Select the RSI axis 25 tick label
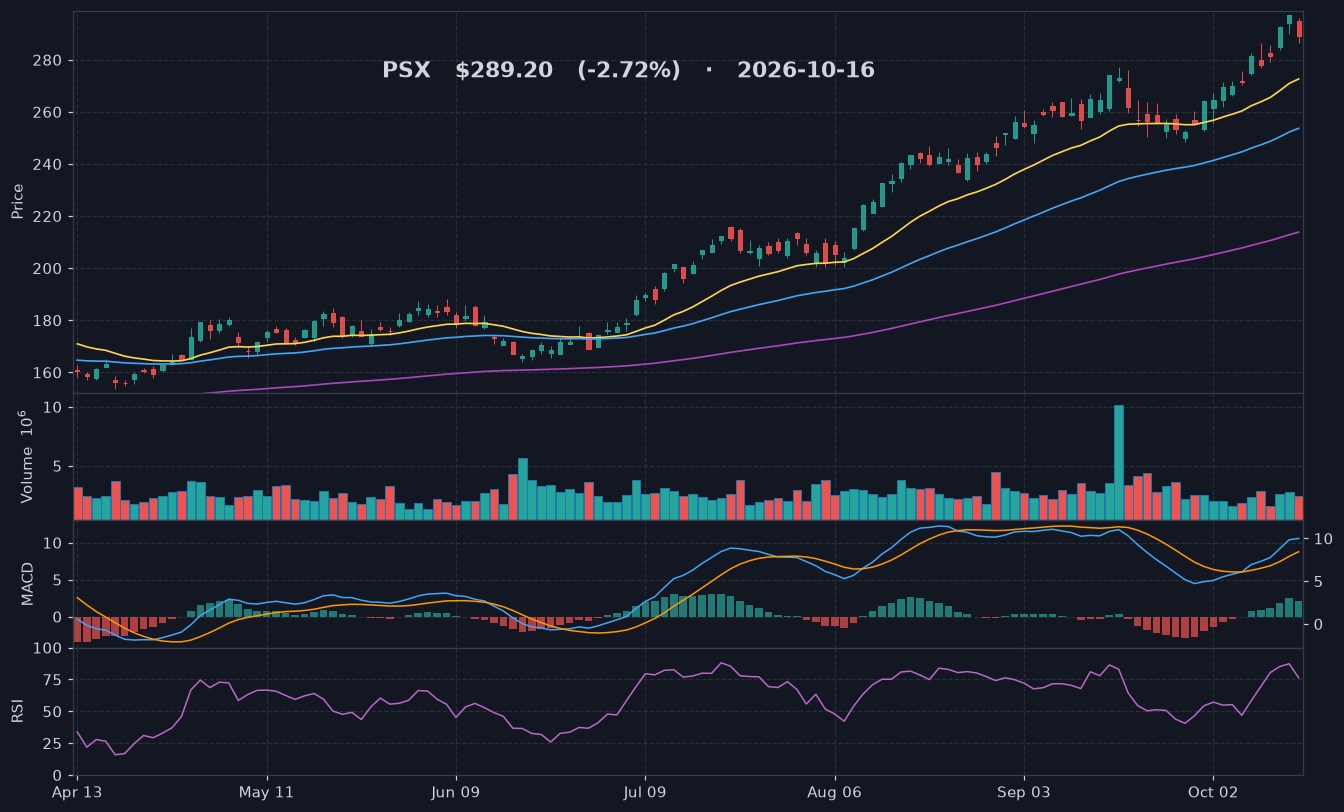The height and width of the screenshot is (812, 1344). [x=54, y=744]
